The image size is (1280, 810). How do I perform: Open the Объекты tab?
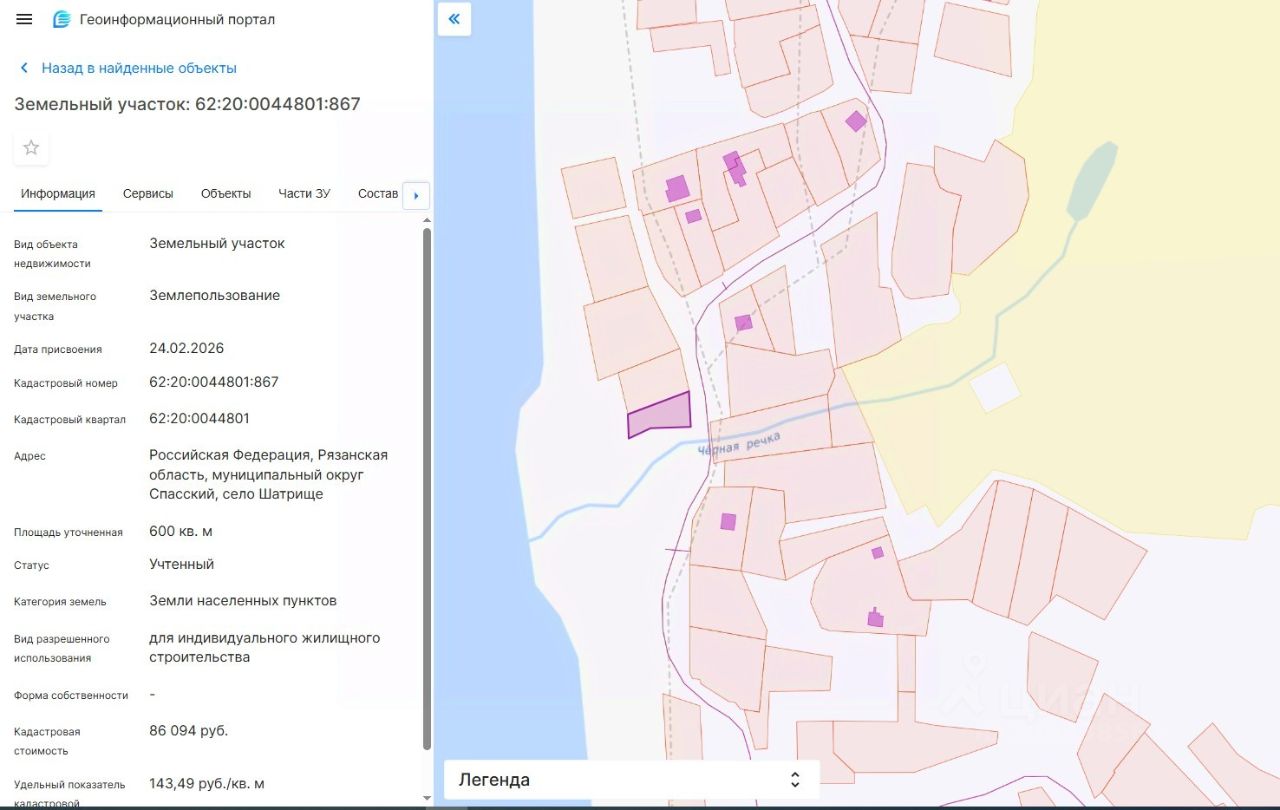coord(225,194)
